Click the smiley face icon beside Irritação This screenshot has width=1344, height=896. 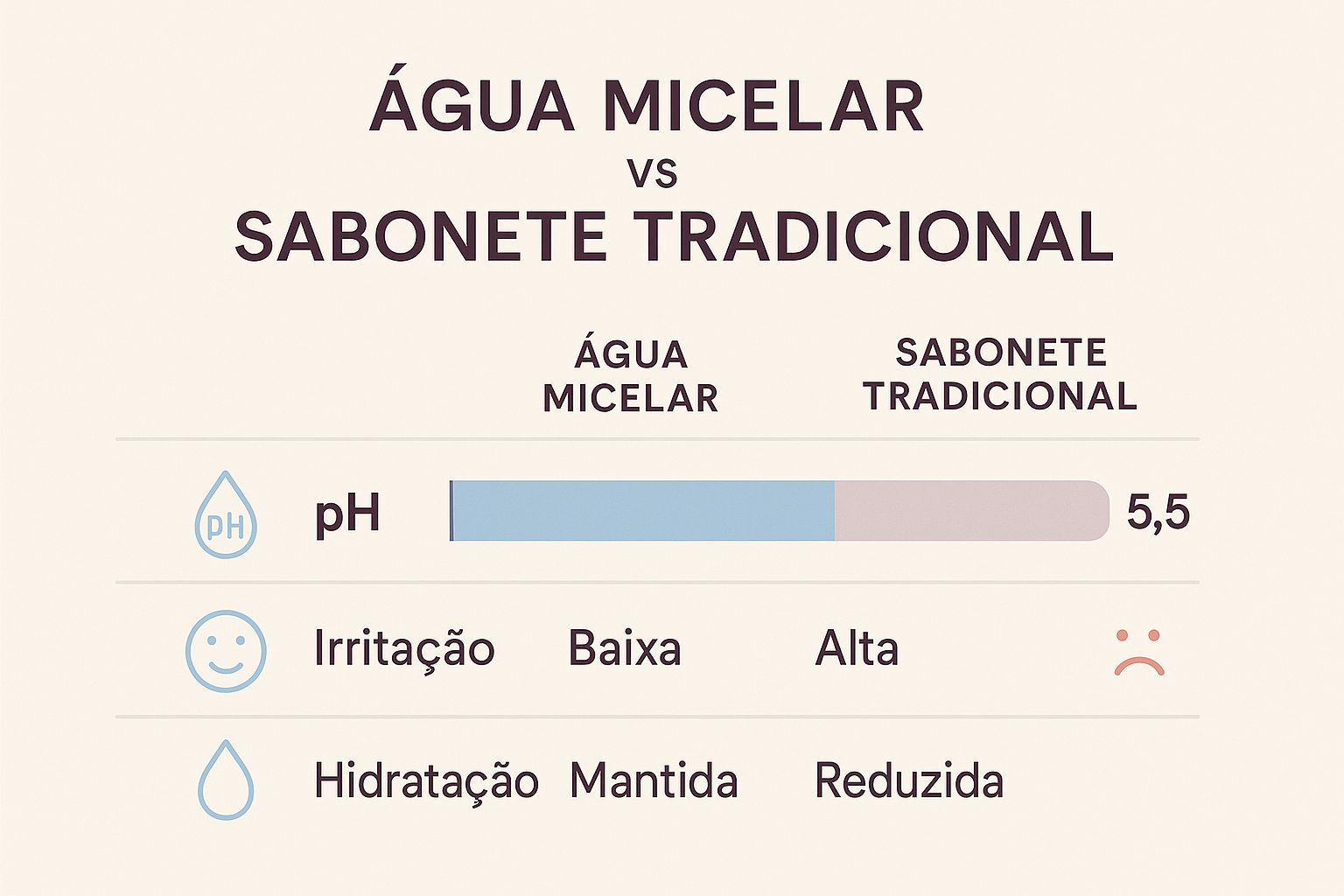coord(226,651)
